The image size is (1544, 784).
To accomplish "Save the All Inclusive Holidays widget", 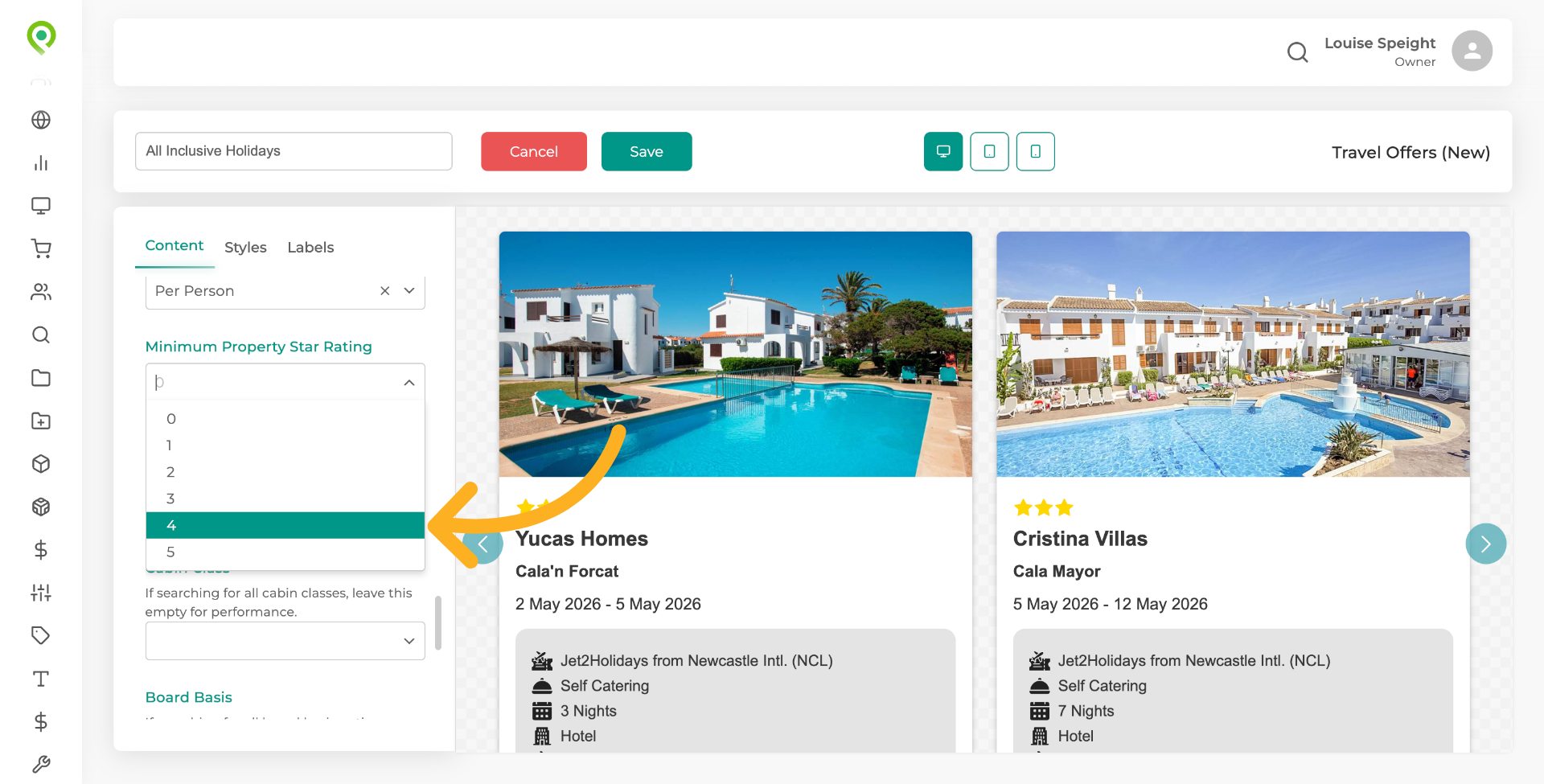I will pyautogui.click(x=646, y=151).
